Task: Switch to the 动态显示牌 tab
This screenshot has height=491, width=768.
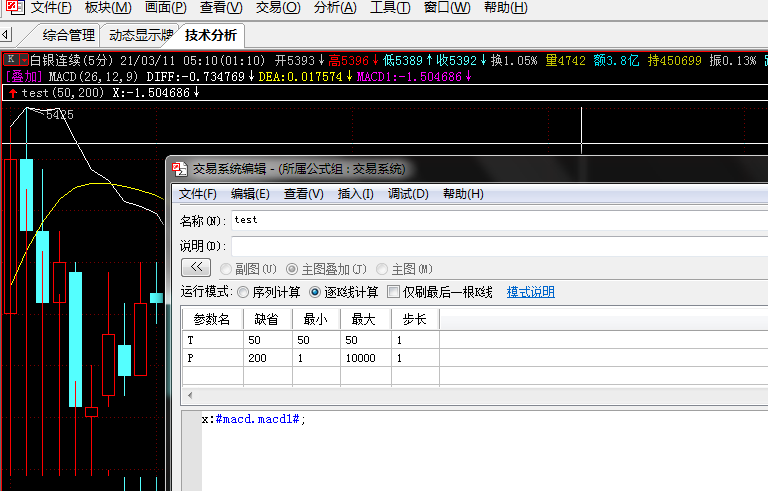Action: click(x=141, y=35)
